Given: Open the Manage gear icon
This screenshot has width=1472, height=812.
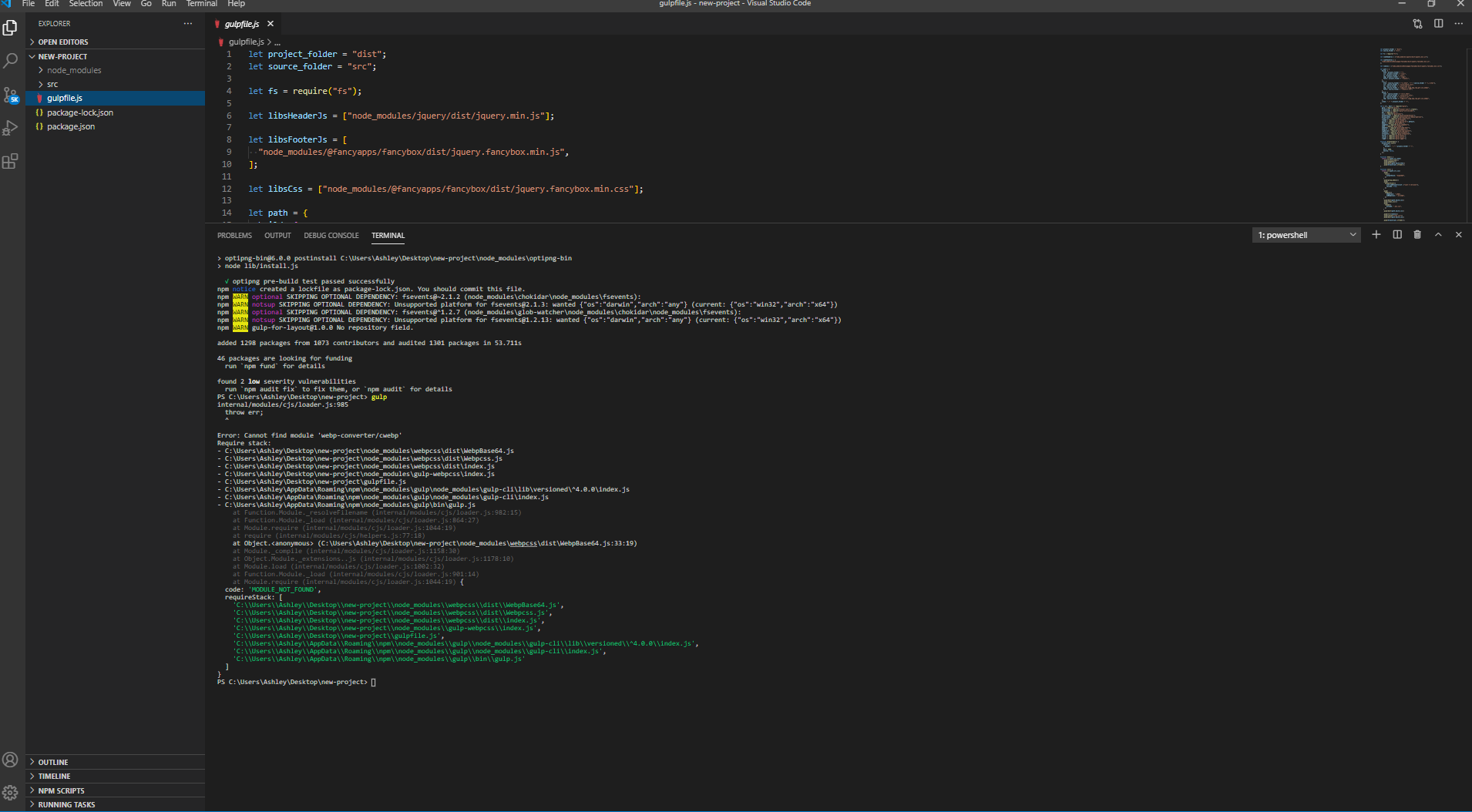Looking at the screenshot, I should 10,793.
